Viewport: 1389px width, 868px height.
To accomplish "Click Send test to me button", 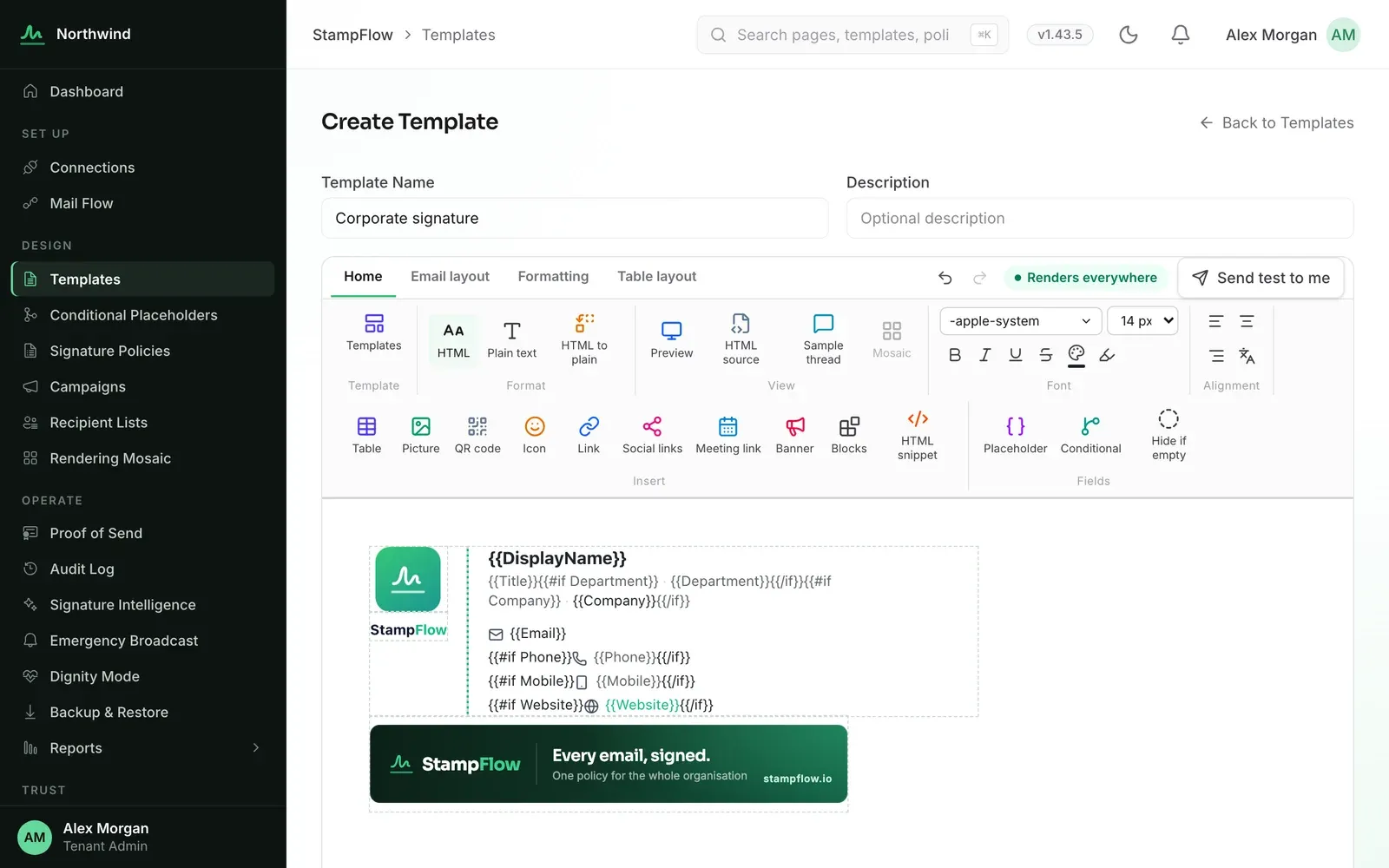I will [x=1261, y=278].
